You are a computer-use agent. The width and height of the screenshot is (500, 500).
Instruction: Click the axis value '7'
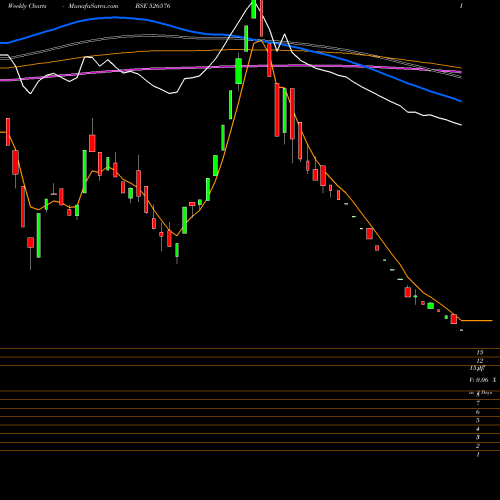click(x=478, y=403)
